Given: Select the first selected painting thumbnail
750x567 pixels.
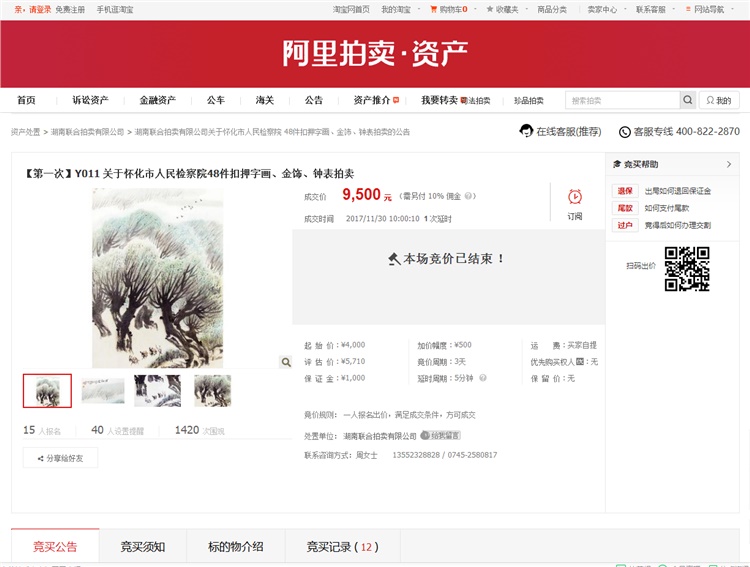Looking at the screenshot, I should (47, 391).
